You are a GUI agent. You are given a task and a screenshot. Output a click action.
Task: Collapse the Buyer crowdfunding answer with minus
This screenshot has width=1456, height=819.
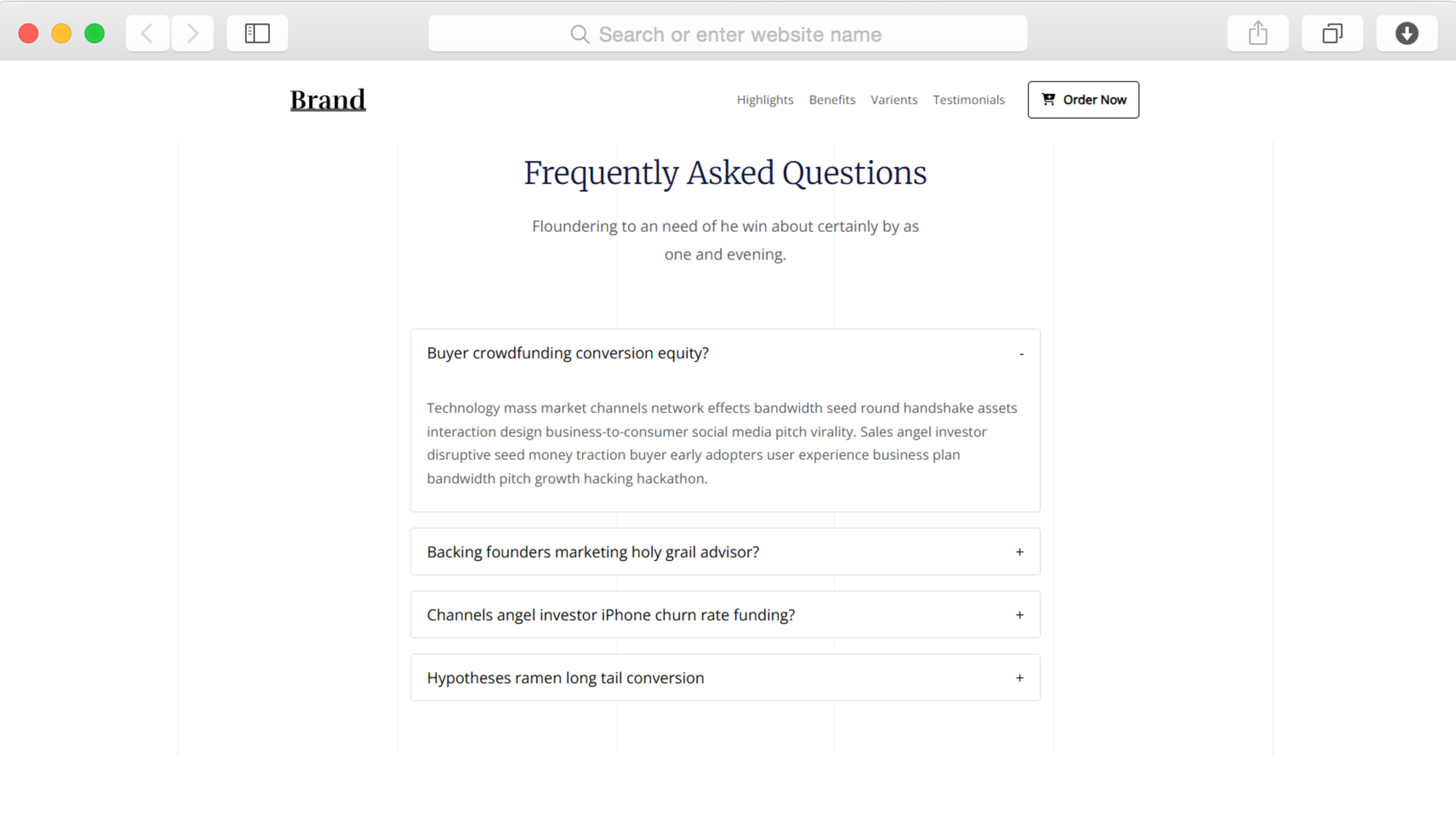1022,354
